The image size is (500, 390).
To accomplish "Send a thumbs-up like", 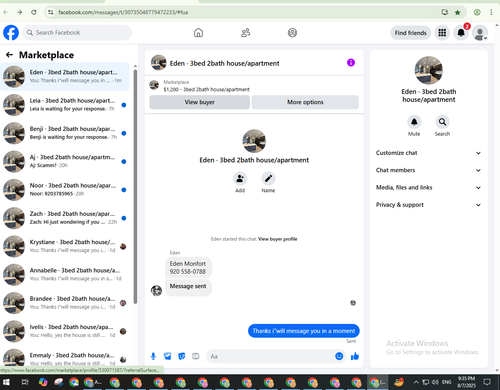I will [355, 356].
